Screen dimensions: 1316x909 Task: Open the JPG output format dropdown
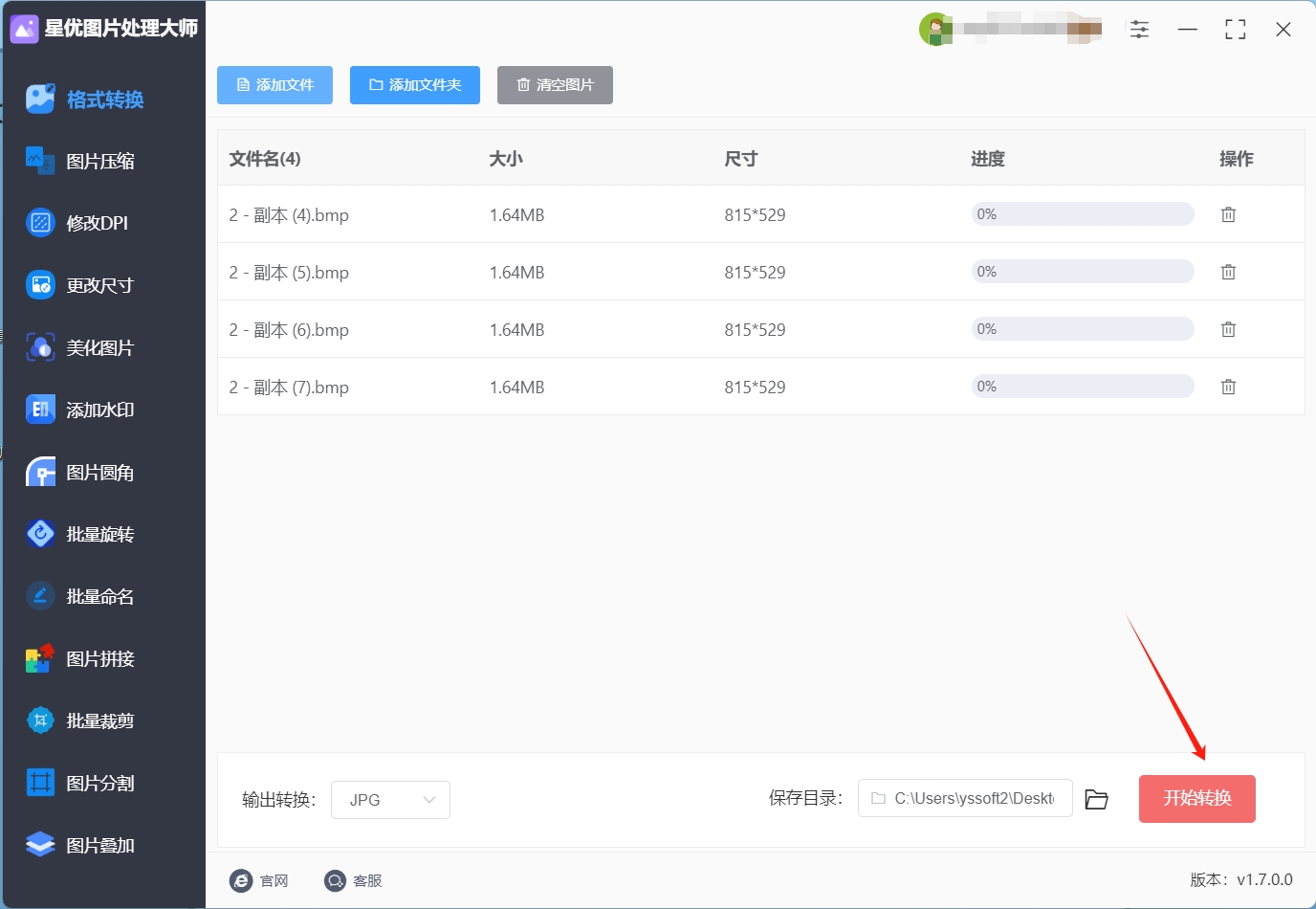click(x=390, y=800)
